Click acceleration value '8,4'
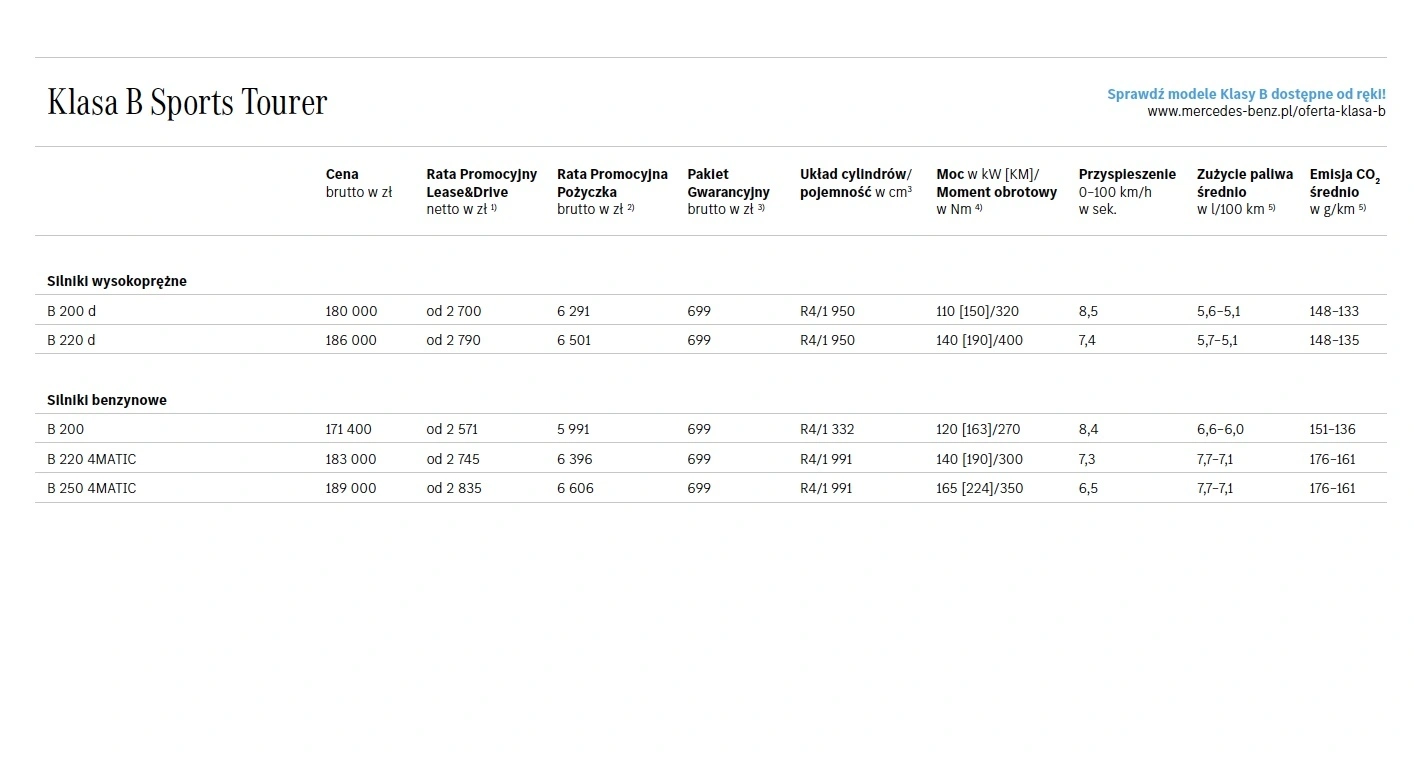Image resolution: width=1414 pixels, height=760 pixels. pyautogui.click(x=1088, y=429)
